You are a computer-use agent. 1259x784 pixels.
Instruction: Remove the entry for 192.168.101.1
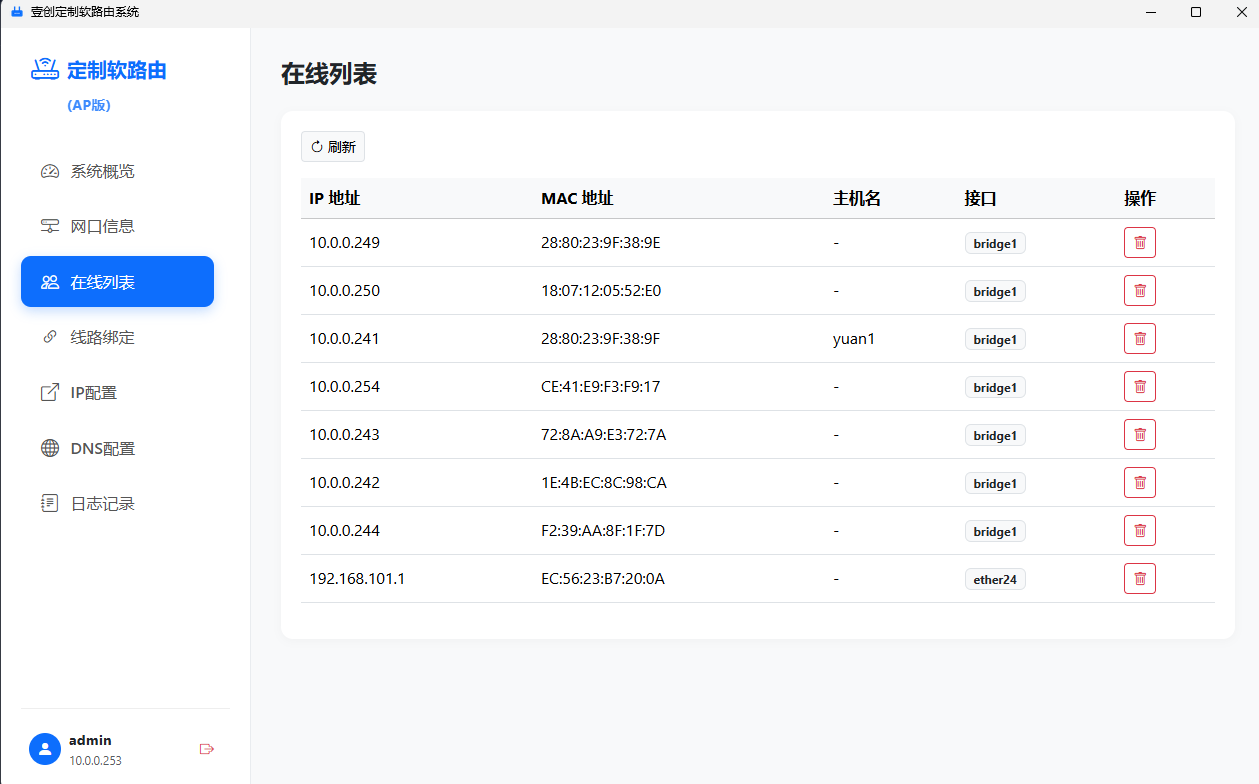1139,578
